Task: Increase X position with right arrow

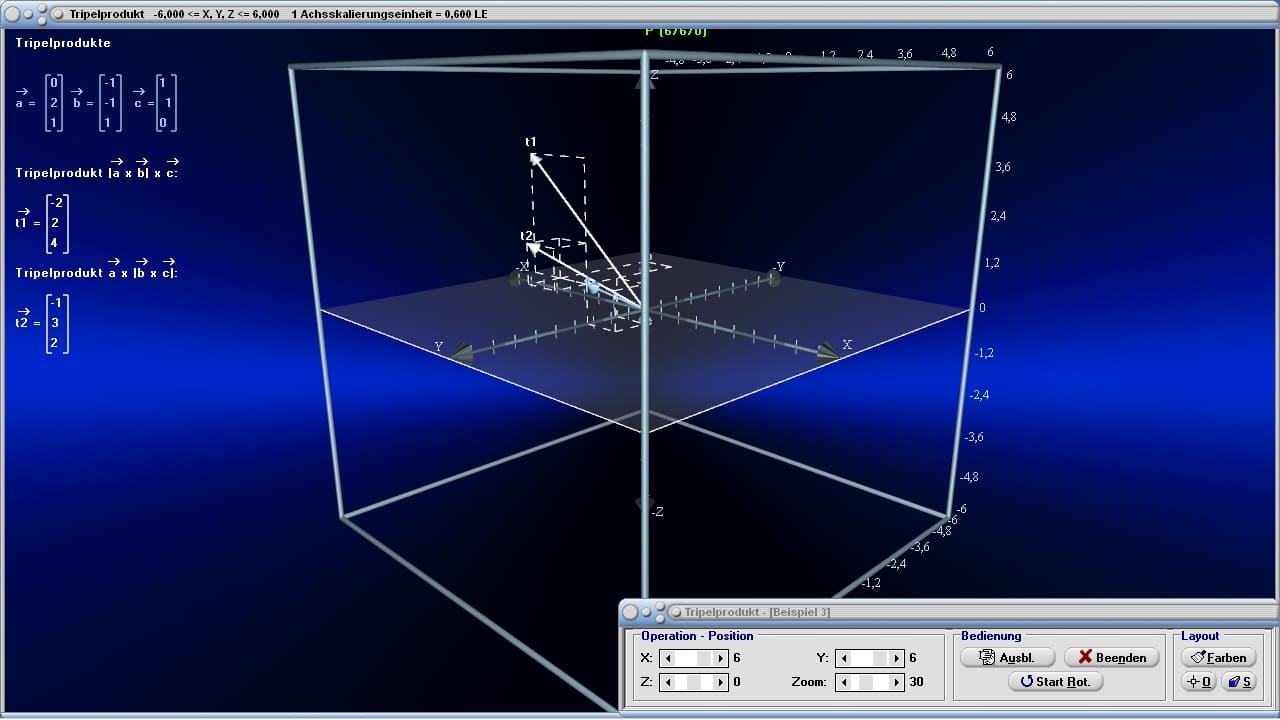Action: point(720,658)
